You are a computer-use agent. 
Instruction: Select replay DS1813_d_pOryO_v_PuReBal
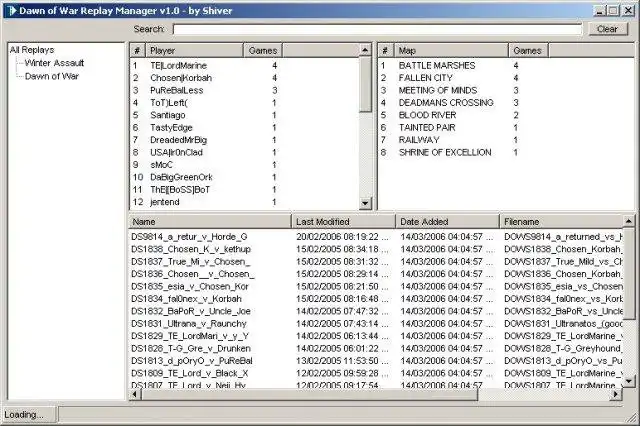pos(192,361)
